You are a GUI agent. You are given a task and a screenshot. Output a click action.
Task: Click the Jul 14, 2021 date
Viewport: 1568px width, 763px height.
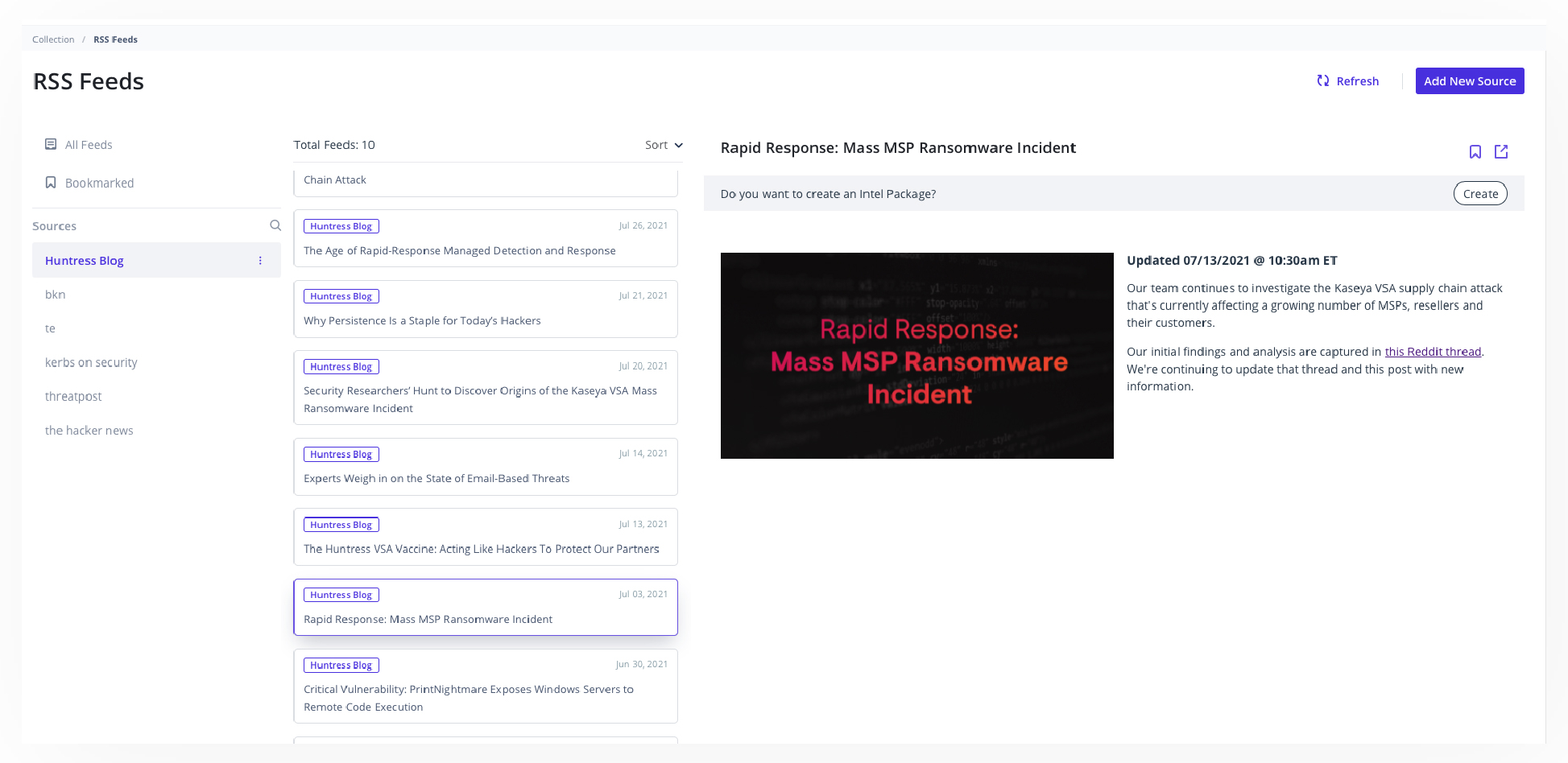tap(643, 453)
